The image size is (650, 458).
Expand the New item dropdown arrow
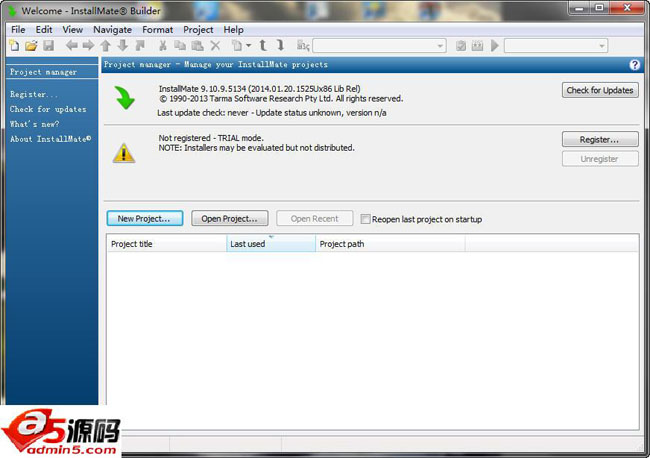(x=248, y=45)
